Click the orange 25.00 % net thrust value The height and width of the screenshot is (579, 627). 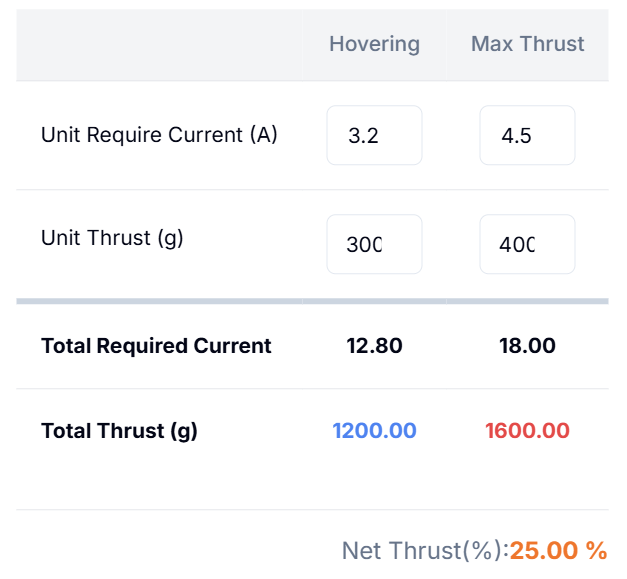(559, 550)
